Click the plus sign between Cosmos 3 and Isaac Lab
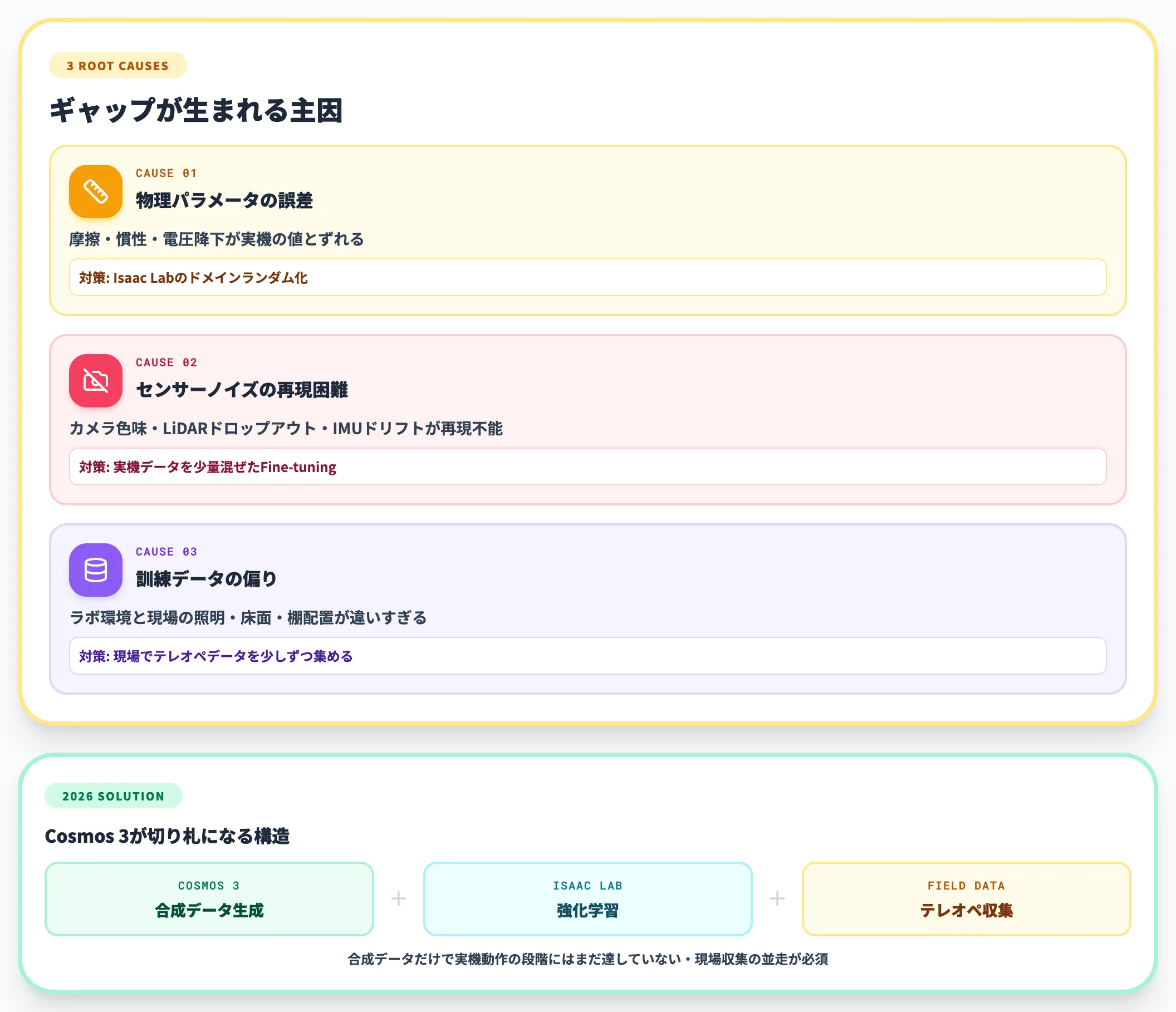The width and height of the screenshot is (1176, 1012). (x=399, y=898)
